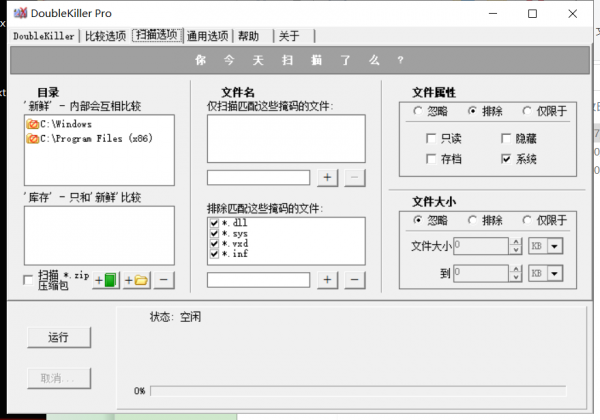
Task: Click the *.inf mask text
Action: pos(235,253)
